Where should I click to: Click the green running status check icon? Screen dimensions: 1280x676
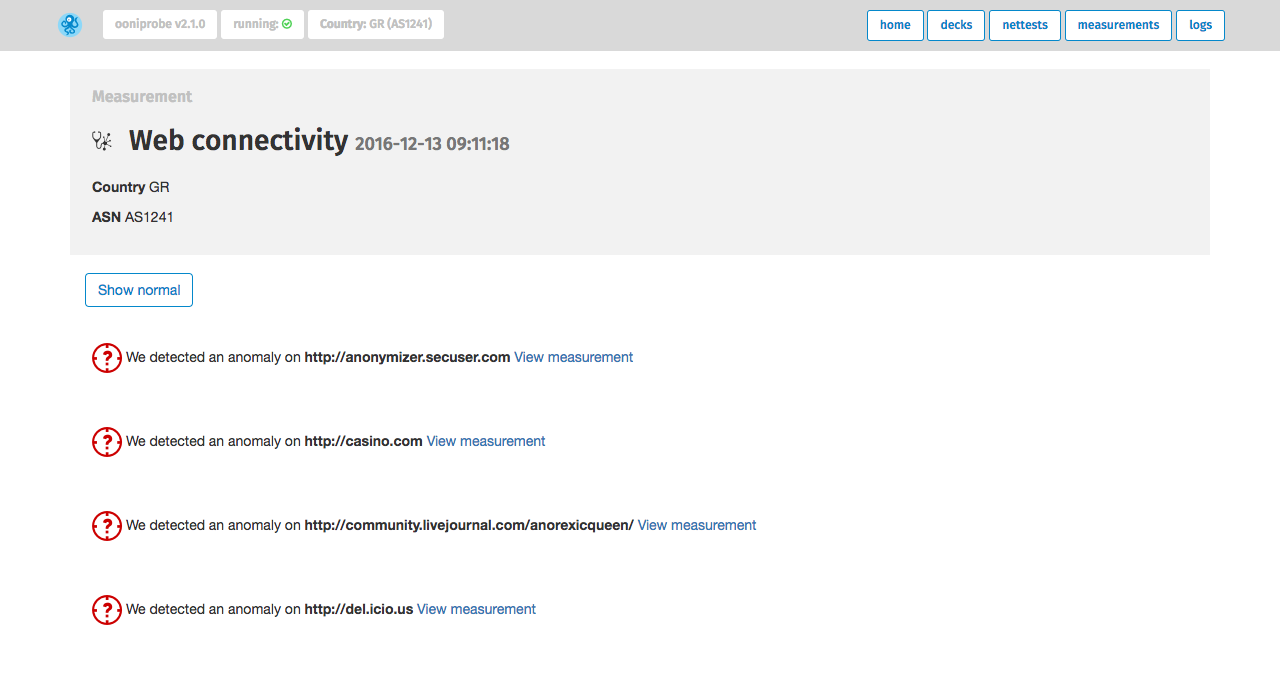point(288,24)
